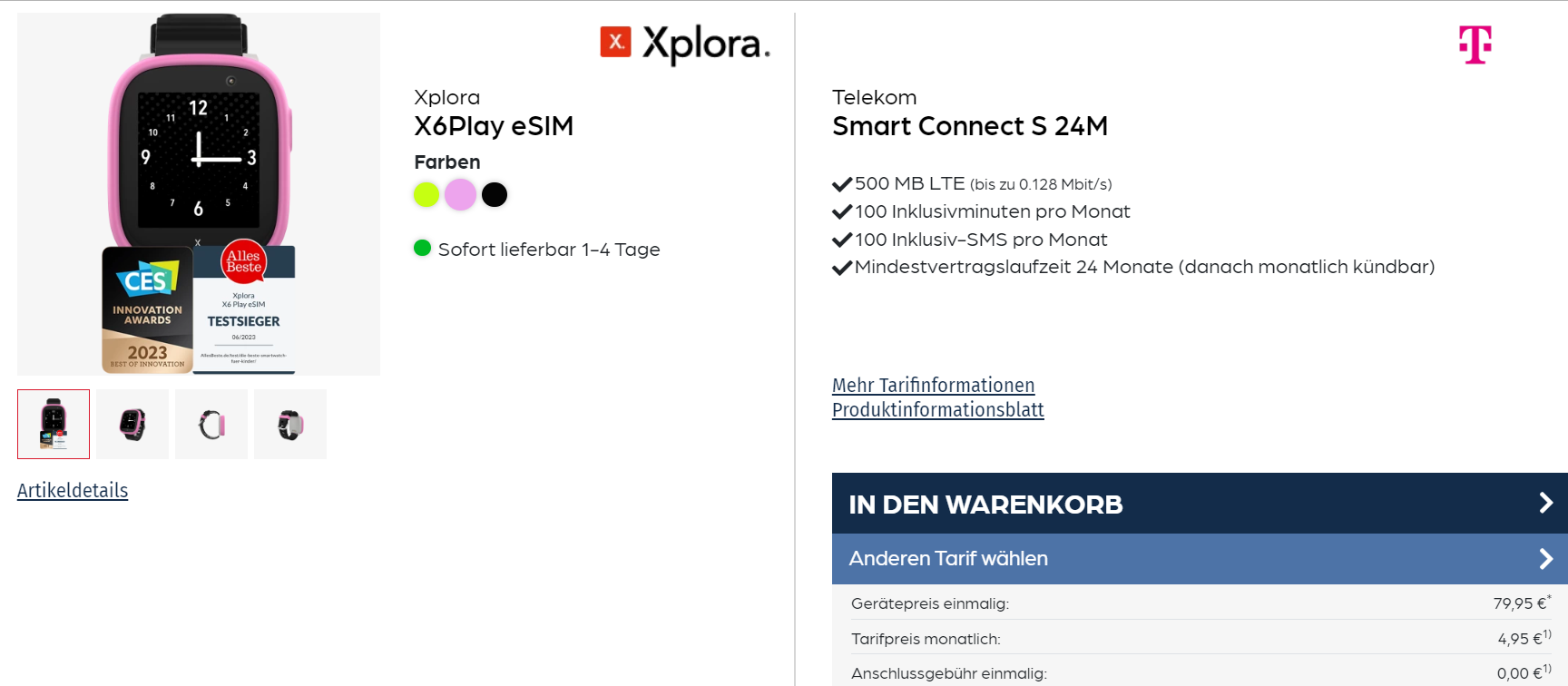Select the lime green watch color
This screenshot has height=686, width=1568.
click(425, 194)
